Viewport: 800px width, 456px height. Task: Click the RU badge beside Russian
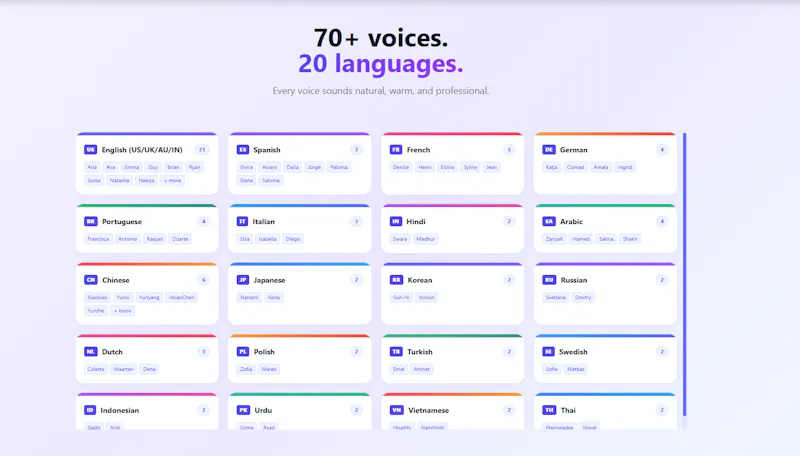tap(549, 280)
